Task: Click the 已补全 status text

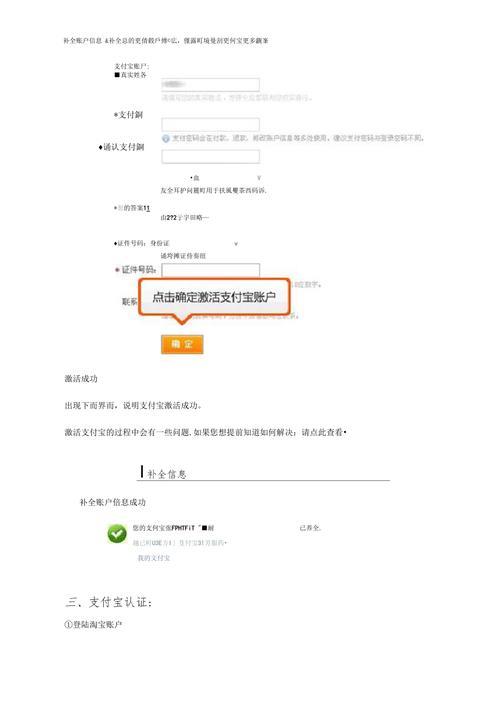Action: point(310,528)
